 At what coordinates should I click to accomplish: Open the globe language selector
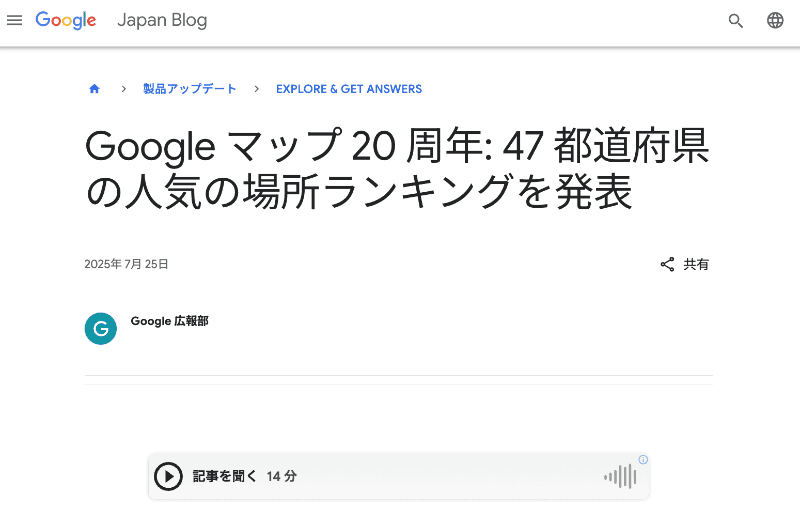(775, 21)
